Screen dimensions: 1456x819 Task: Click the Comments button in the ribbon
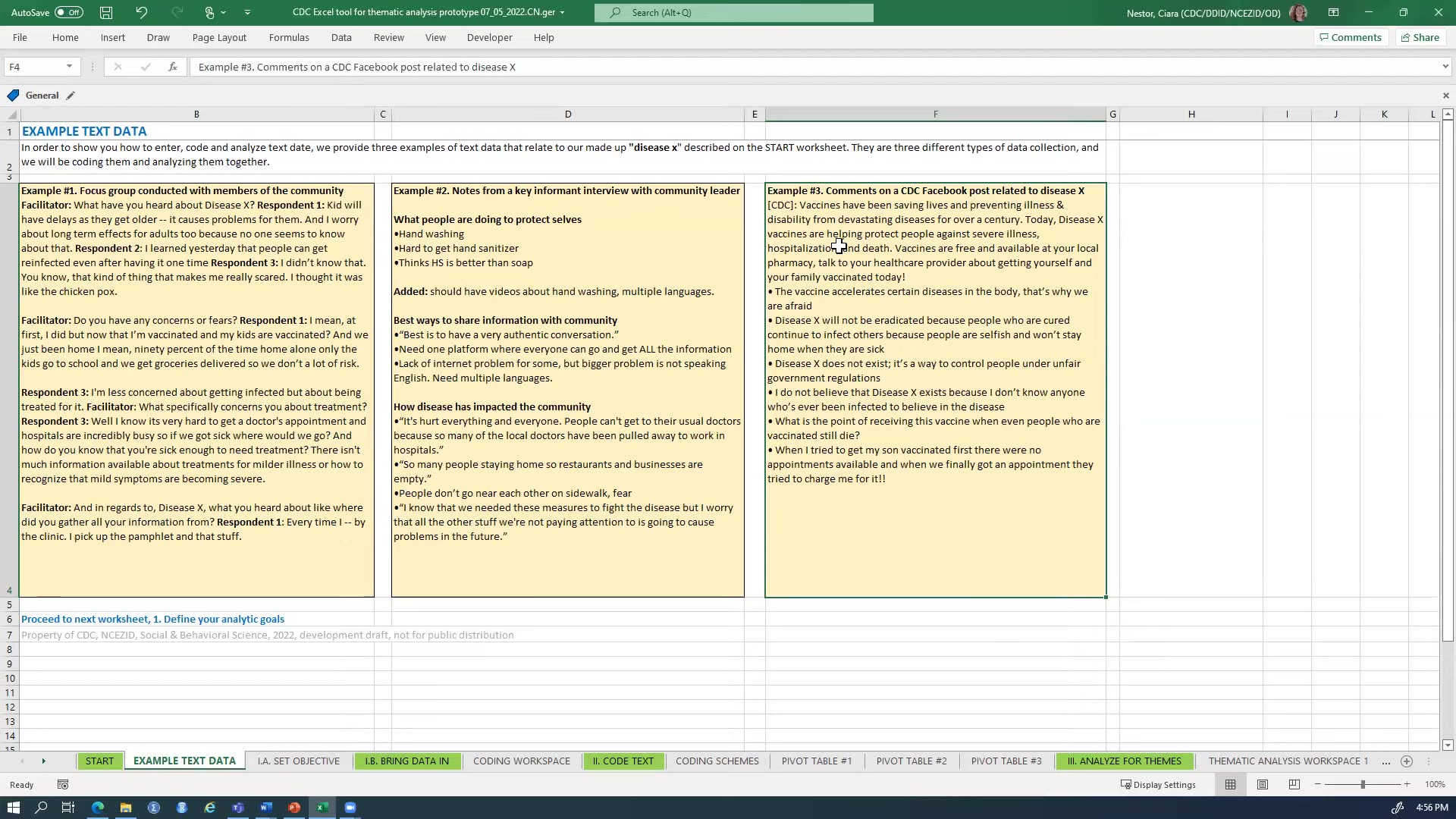pyautogui.click(x=1350, y=37)
